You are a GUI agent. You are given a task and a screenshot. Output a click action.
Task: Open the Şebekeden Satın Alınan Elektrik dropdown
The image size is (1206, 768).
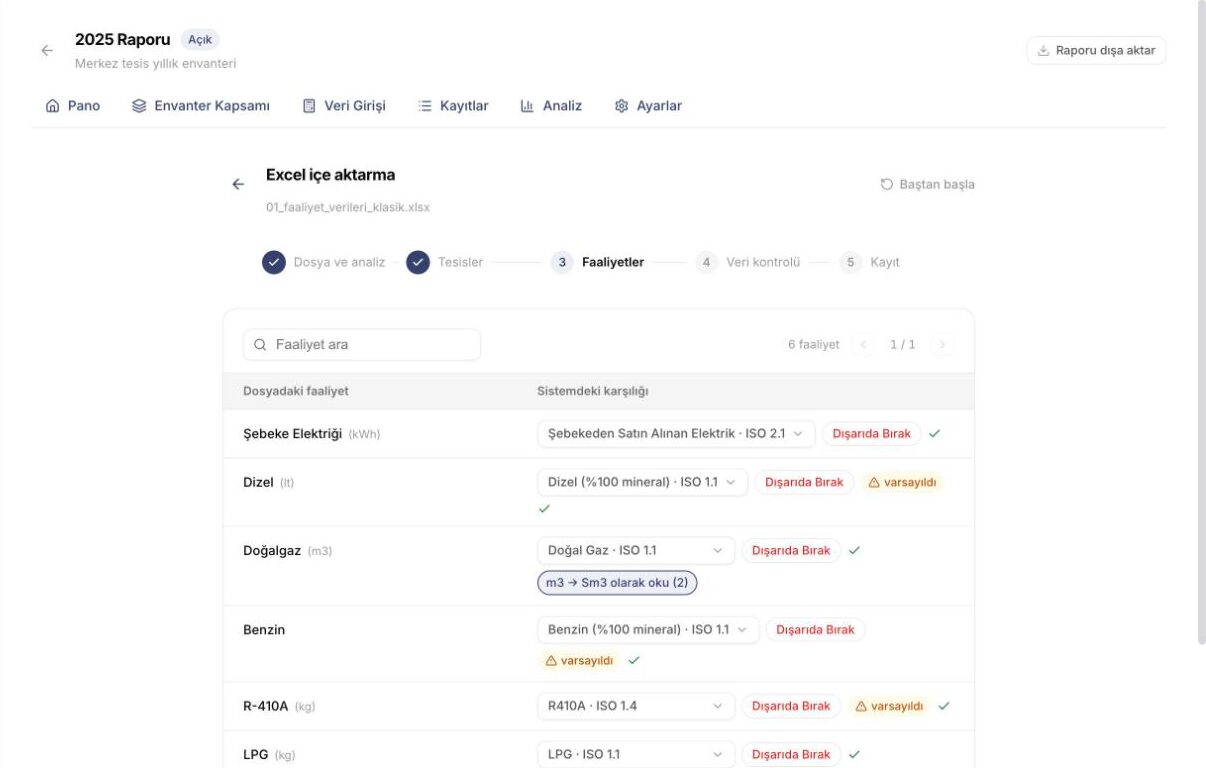676,434
